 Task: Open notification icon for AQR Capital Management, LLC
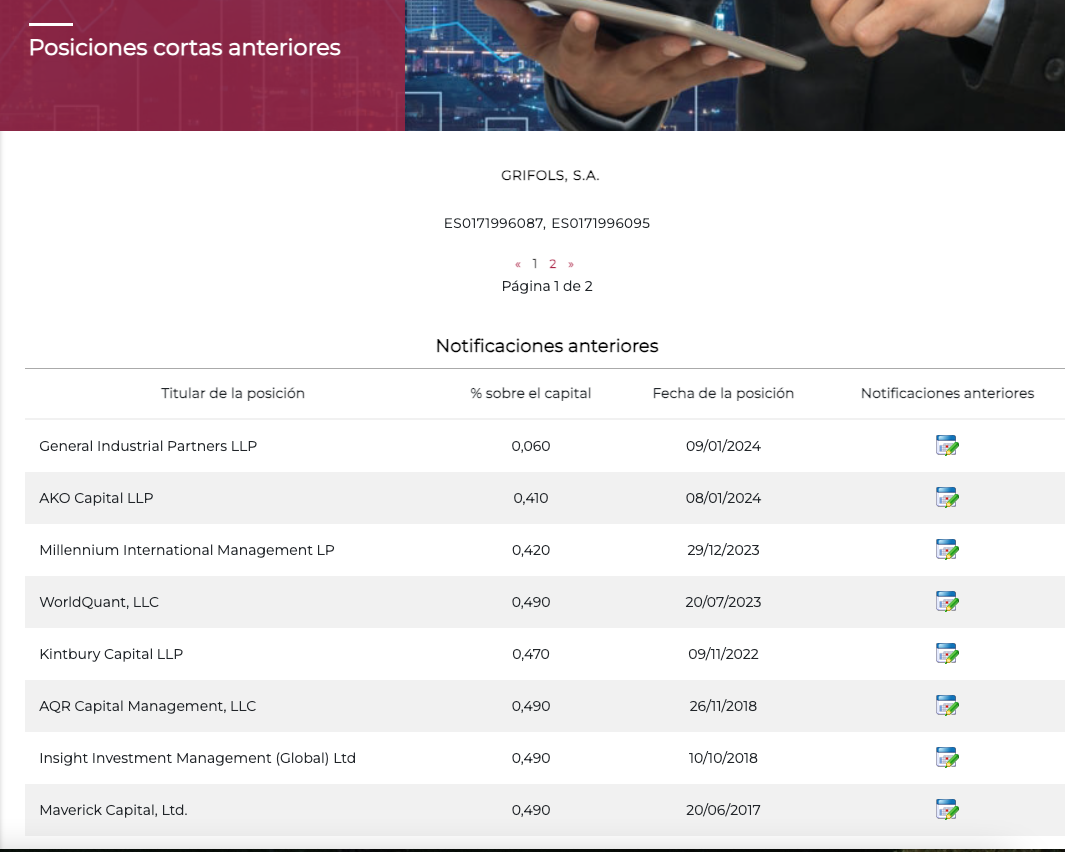point(947,706)
